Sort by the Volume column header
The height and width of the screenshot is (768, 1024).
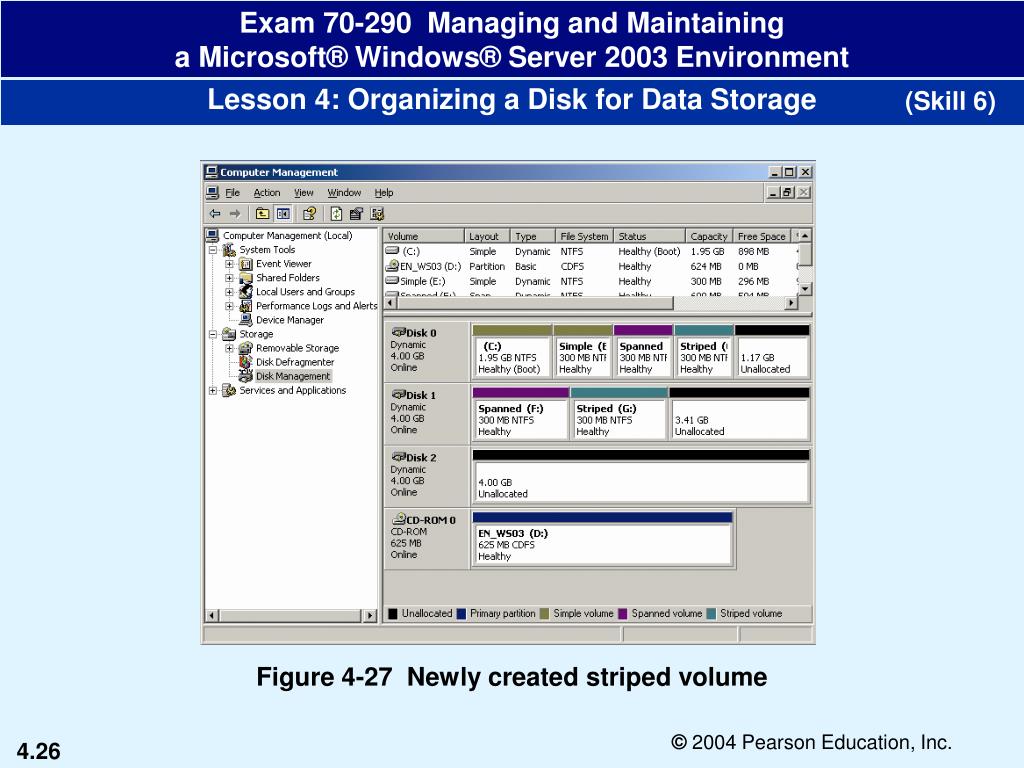coord(424,236)
